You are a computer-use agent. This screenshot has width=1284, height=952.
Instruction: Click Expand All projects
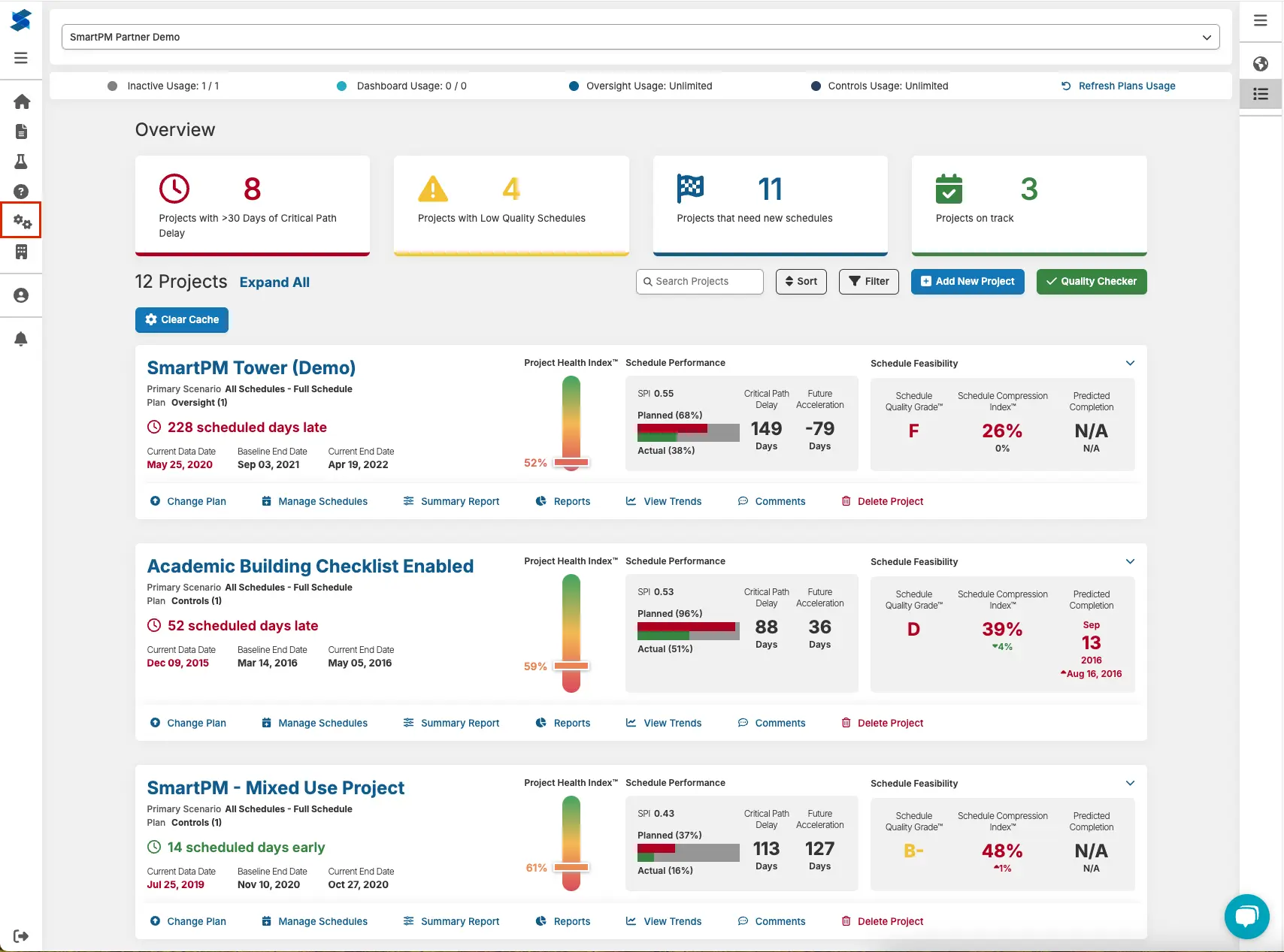click(274, 282)
